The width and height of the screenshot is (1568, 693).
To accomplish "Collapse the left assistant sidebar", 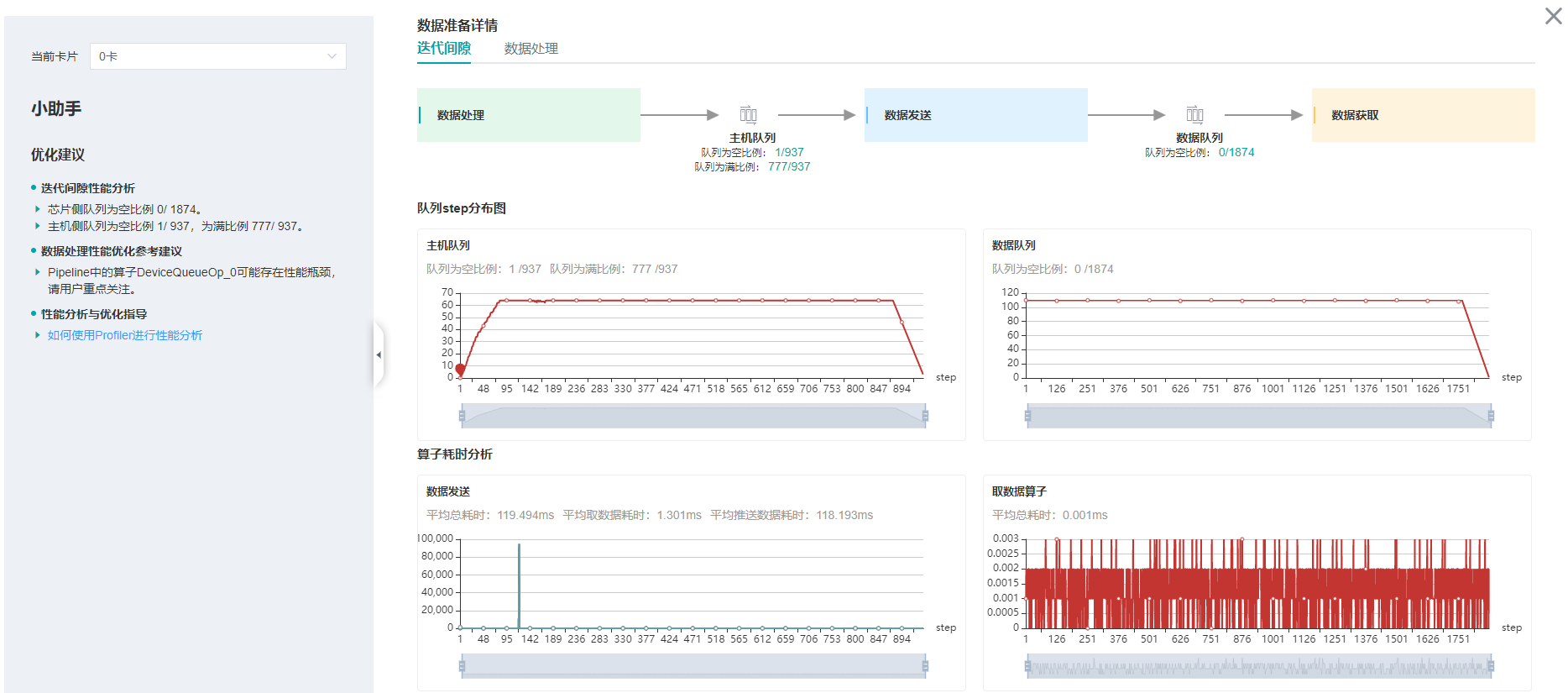I will [x=379, y=355].
